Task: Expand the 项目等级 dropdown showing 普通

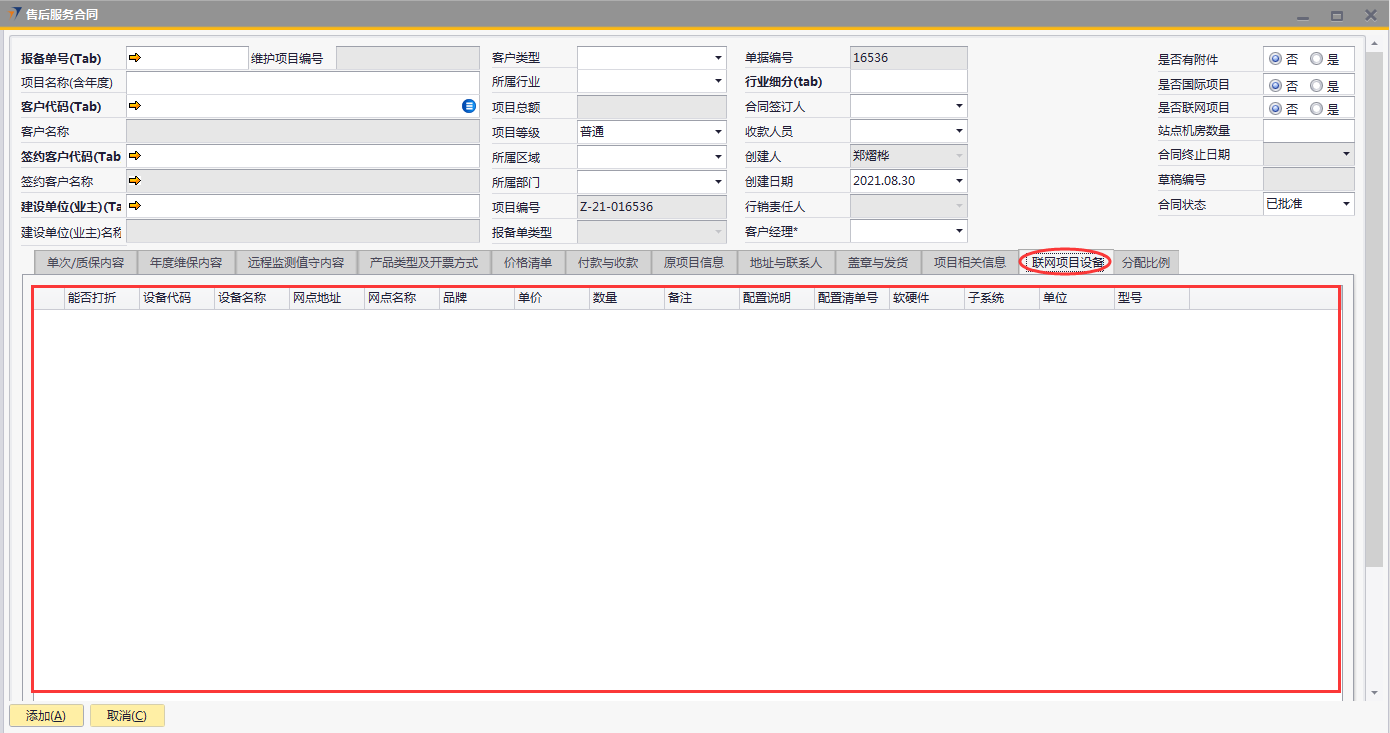Action: click(x=718, y=132)
